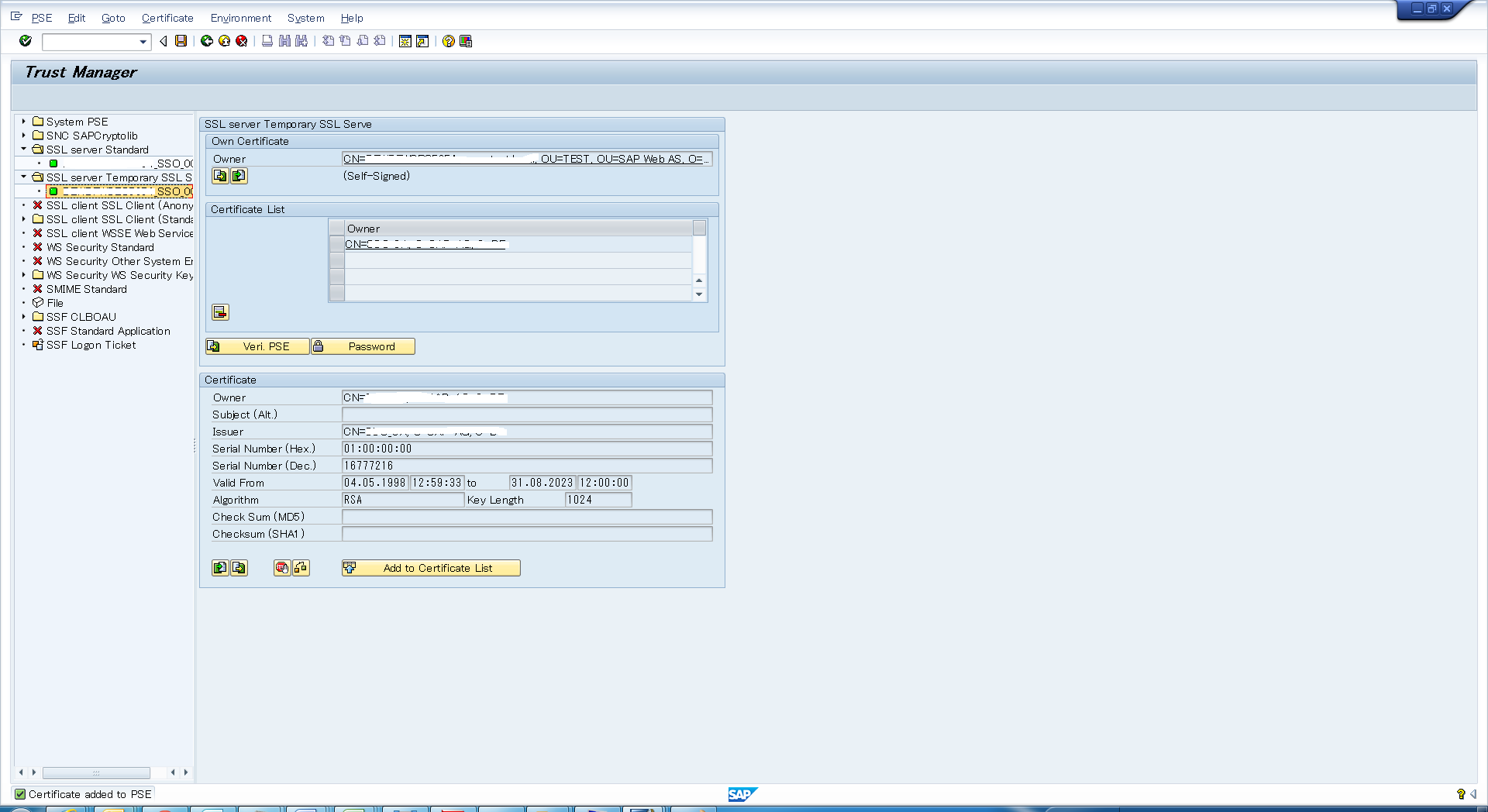Open the Certificate menu

click(x=167, y=18)
